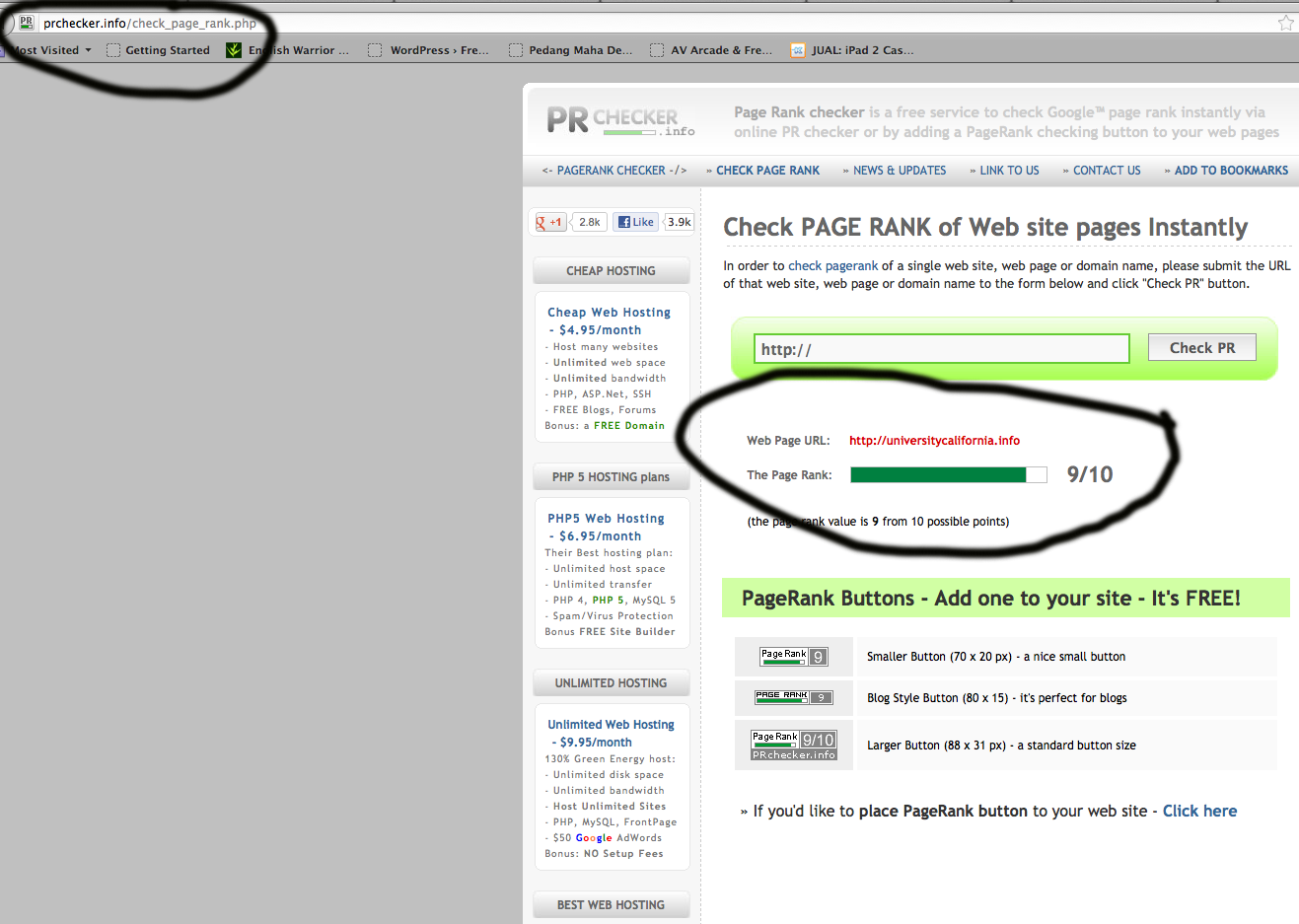Open CHECK PAGE RANK nav item
Image resolution: width=1299 pixels, height=924 pixels.
coord(767,171)
